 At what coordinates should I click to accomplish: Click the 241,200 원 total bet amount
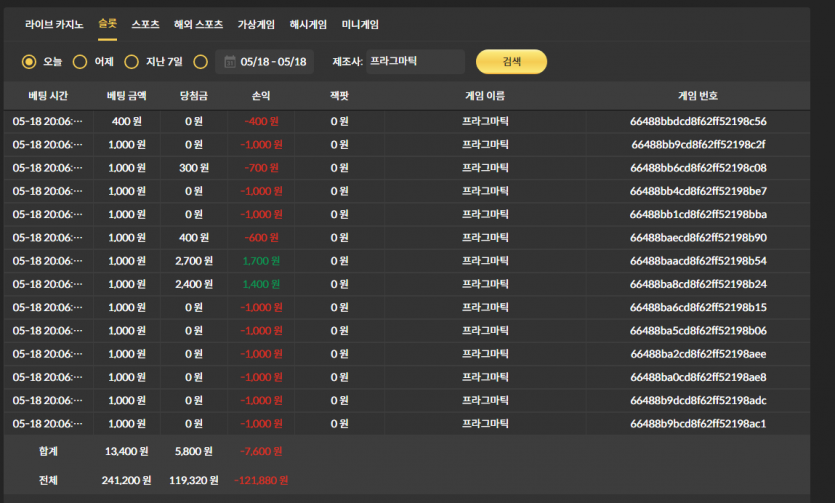tap(127, 480)
